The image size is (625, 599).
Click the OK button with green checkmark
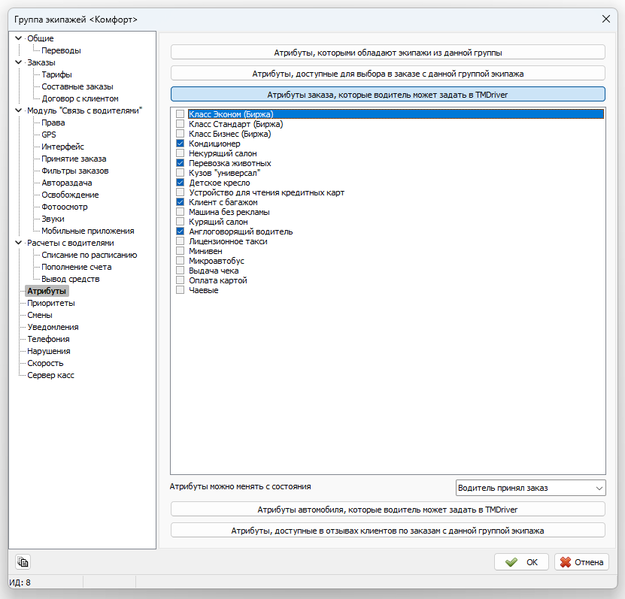(521, 562)
